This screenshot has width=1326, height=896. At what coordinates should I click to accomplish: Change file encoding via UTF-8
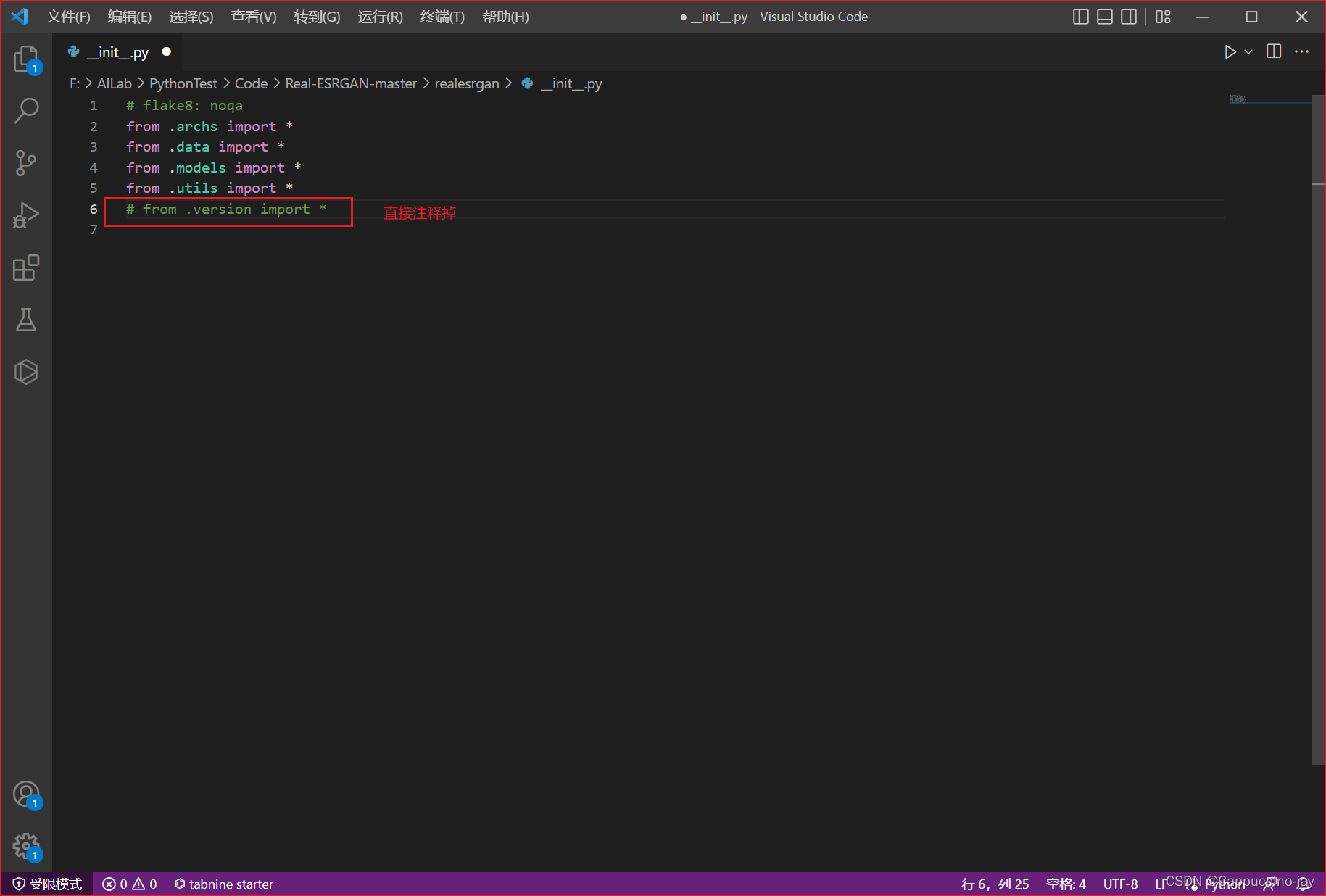pos(1120,884)
